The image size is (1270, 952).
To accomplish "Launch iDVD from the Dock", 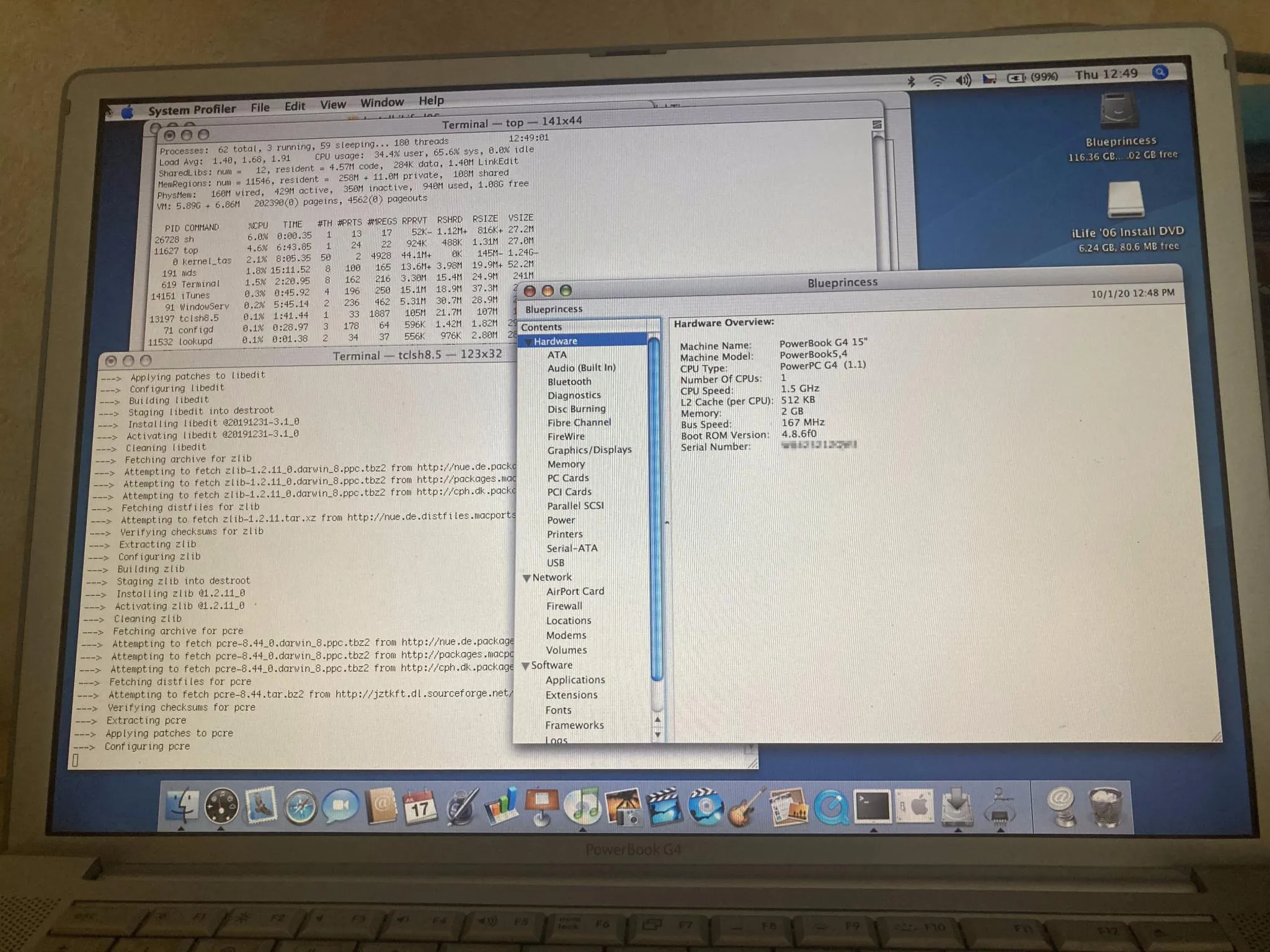I will [x=705, y=806].
